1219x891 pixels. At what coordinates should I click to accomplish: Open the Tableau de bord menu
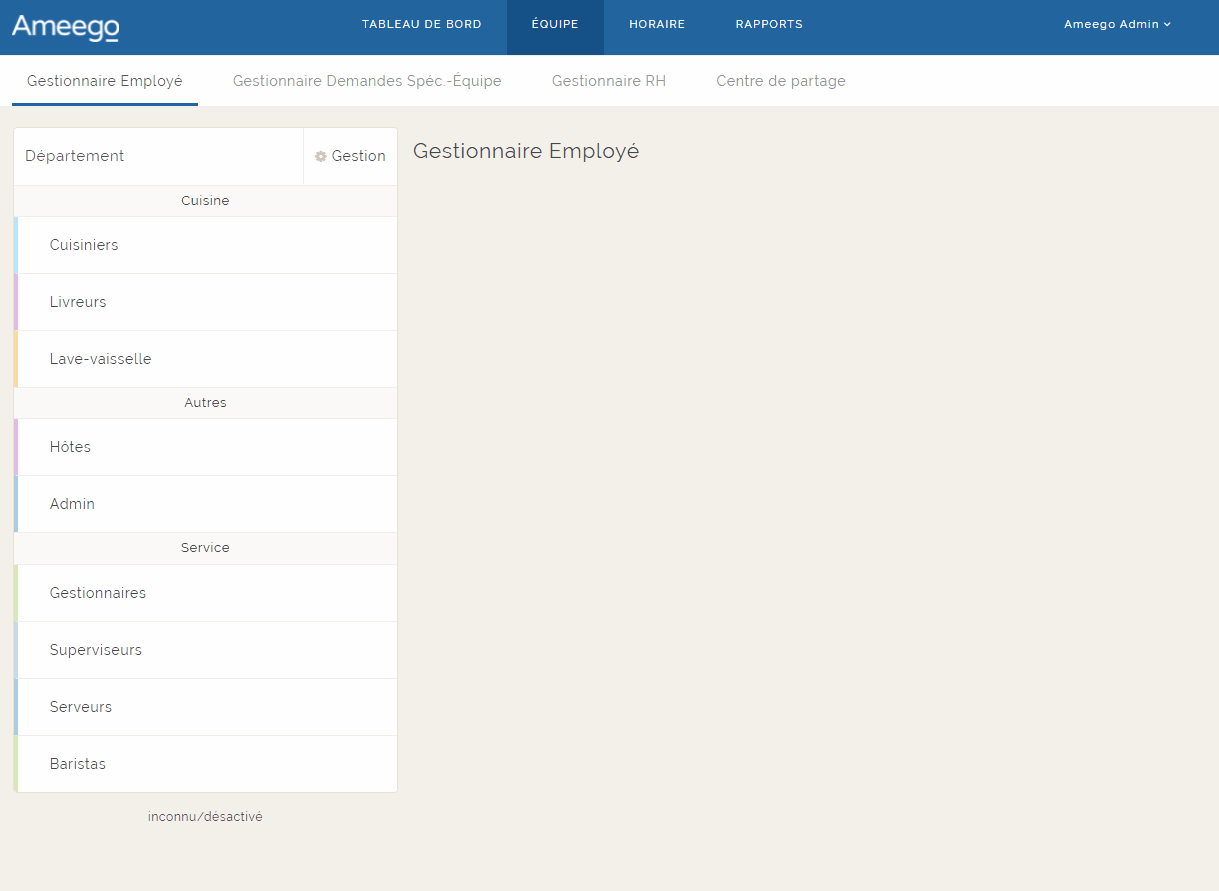click(x=421, y=24)
